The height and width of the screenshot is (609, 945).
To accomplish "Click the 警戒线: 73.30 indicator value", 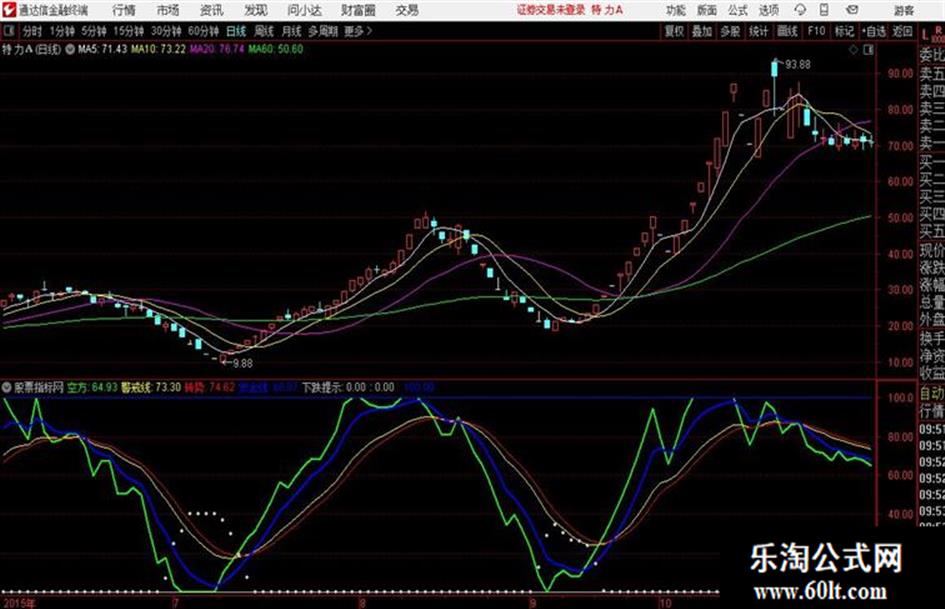I will coord(151,387).
